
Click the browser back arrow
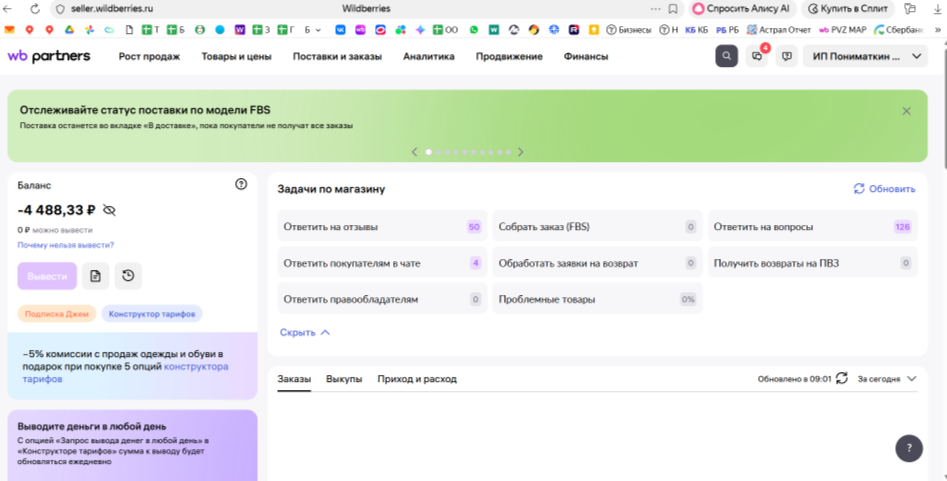[x=7, y=9]
